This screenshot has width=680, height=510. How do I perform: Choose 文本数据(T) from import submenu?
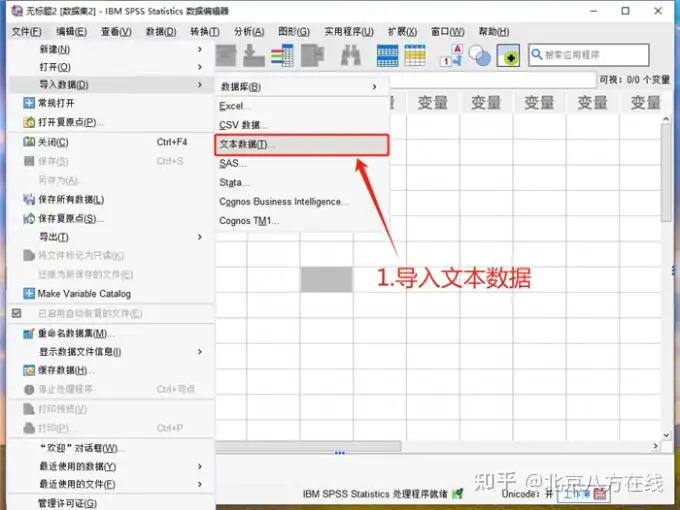[x=302, y=144]
